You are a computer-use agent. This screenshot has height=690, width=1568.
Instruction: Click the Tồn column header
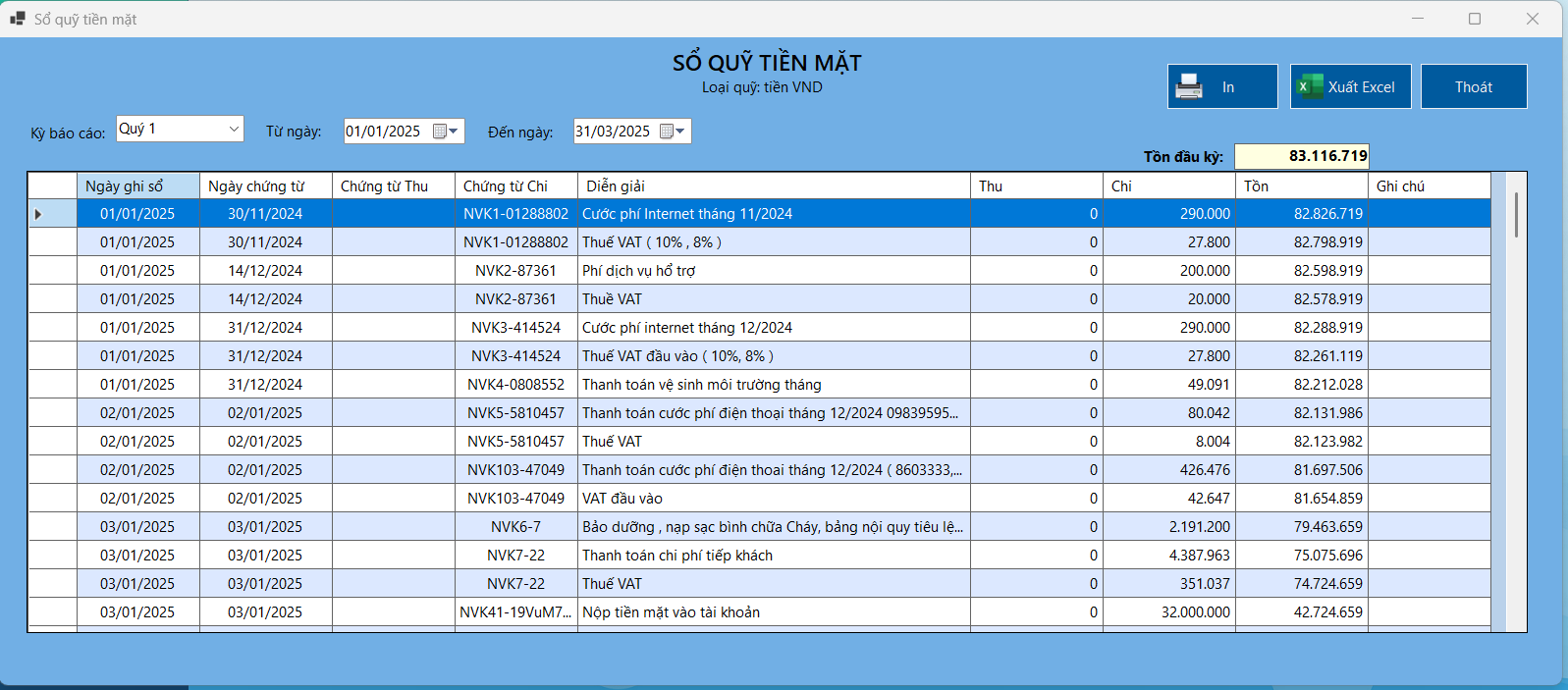pos(1301,186)
